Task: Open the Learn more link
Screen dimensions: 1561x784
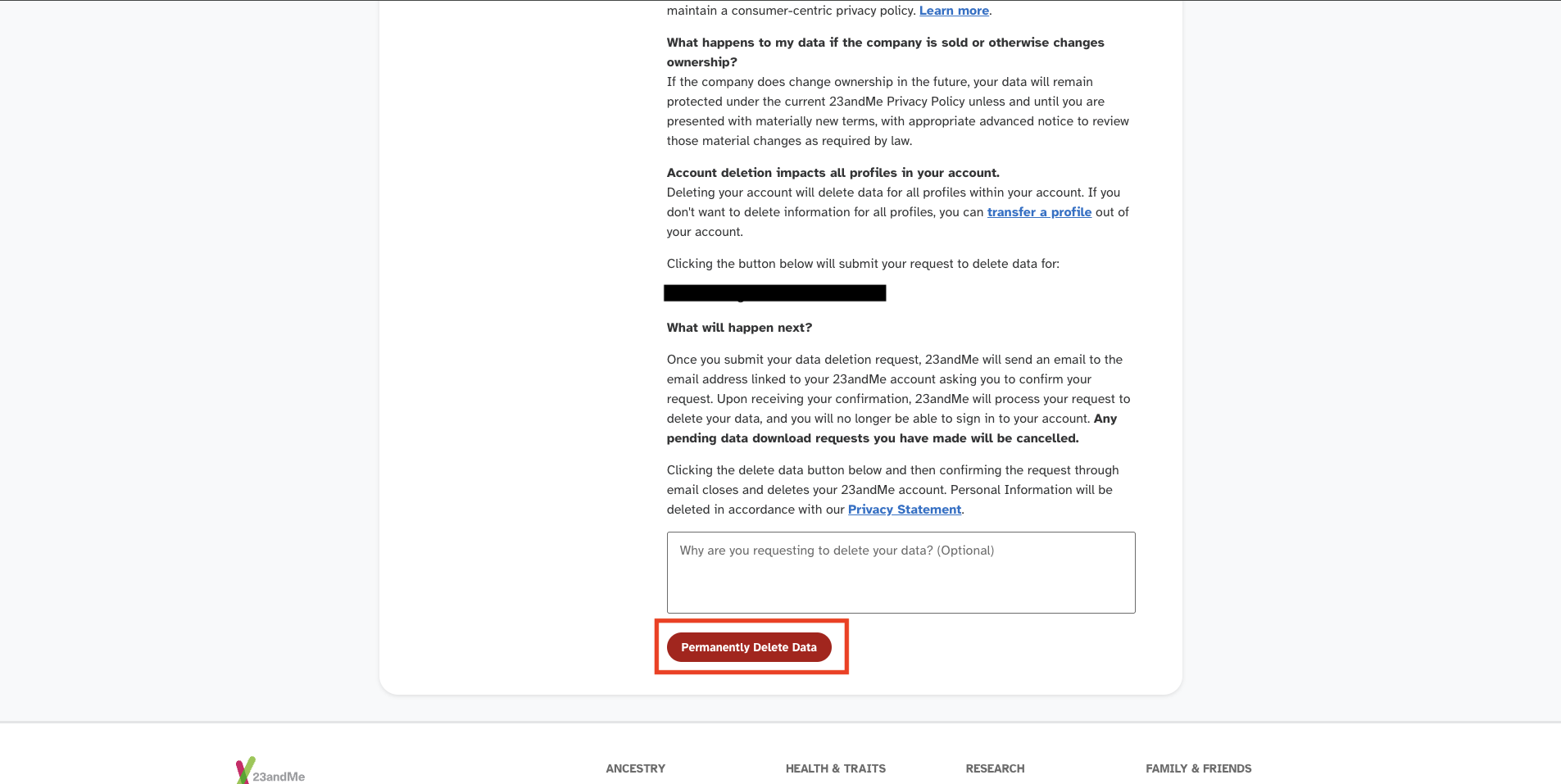Action: pos(954,11)
